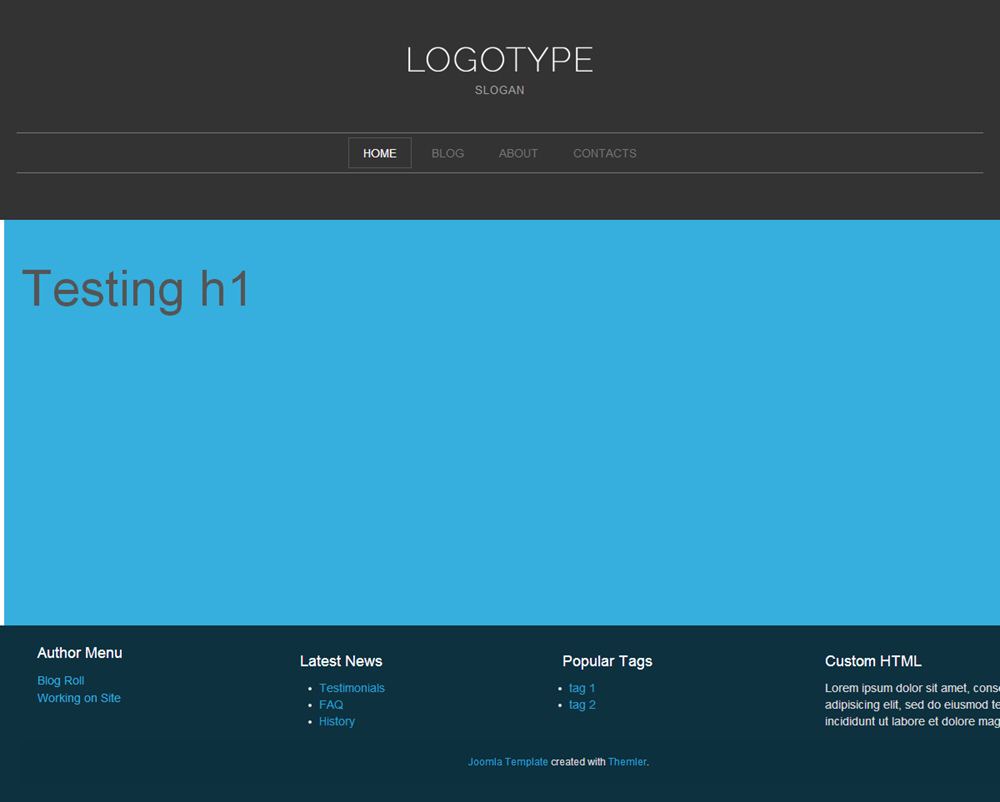Click the Popular Tags heading

(x=607, y=661)
